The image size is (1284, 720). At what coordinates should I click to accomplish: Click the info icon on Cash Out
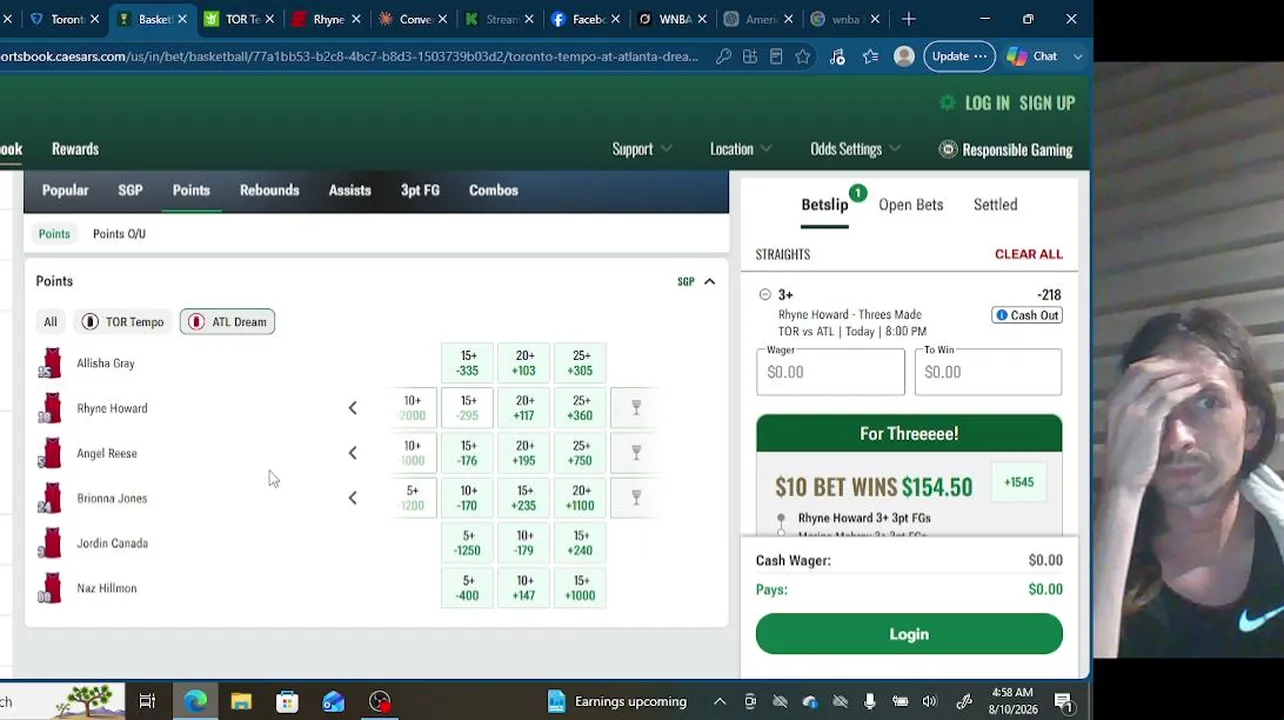[1001, 316]
